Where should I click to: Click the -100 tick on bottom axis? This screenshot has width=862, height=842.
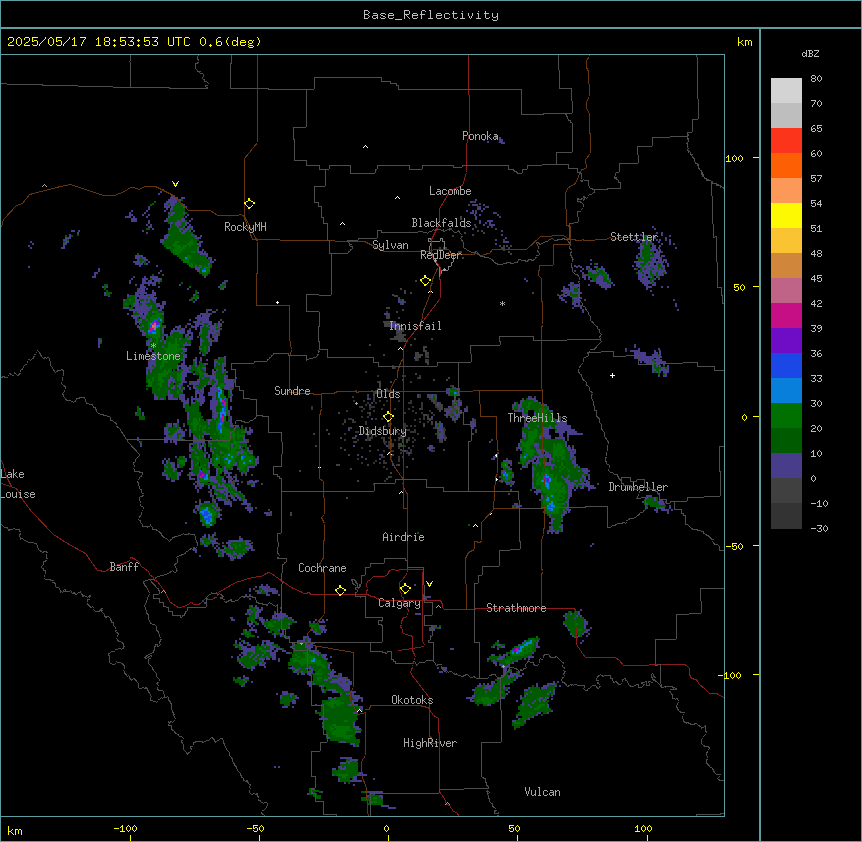pos(125,828)
